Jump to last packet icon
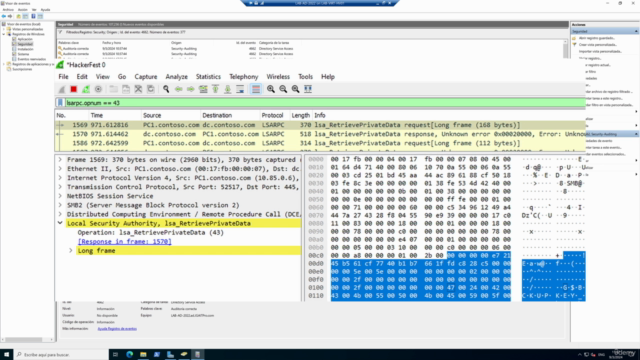Image resolution: width=640 pixels, height=360 pixels. pyautogui.click(x=227, y=89)
